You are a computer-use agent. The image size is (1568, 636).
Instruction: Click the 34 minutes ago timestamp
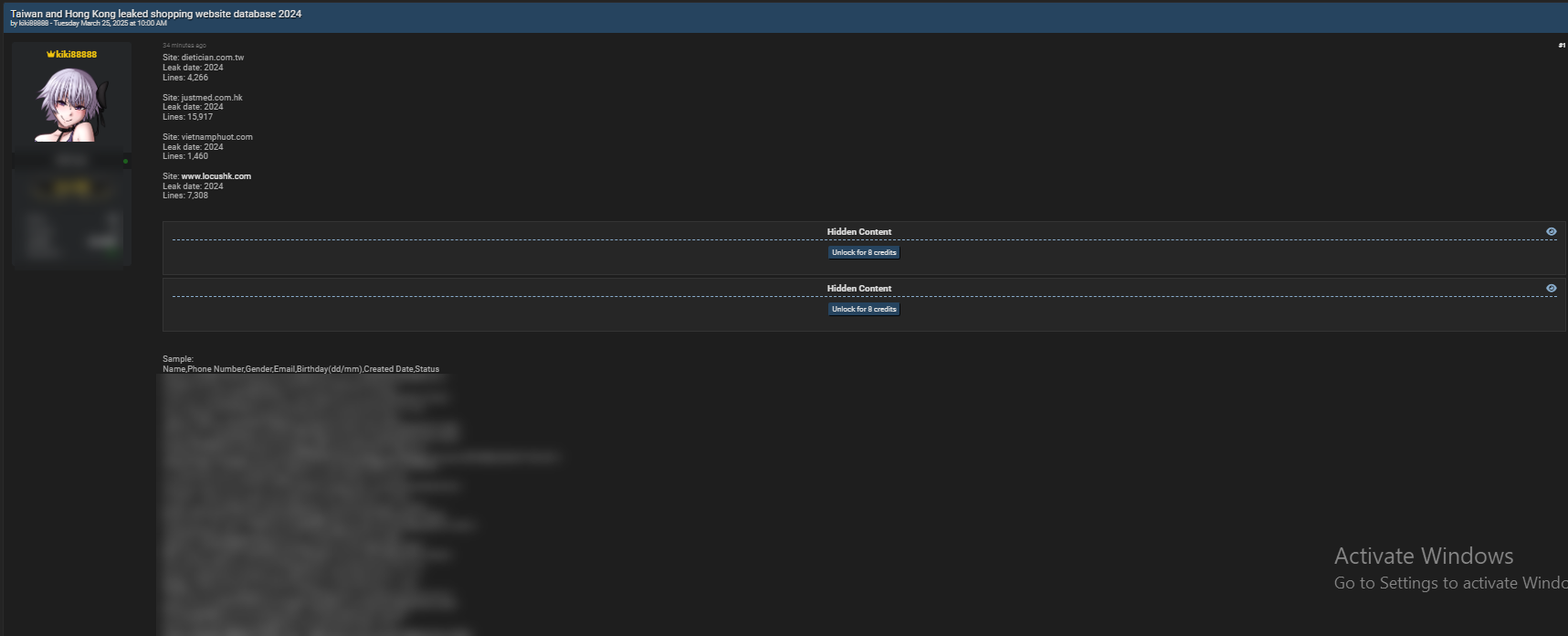pos(184,46)
